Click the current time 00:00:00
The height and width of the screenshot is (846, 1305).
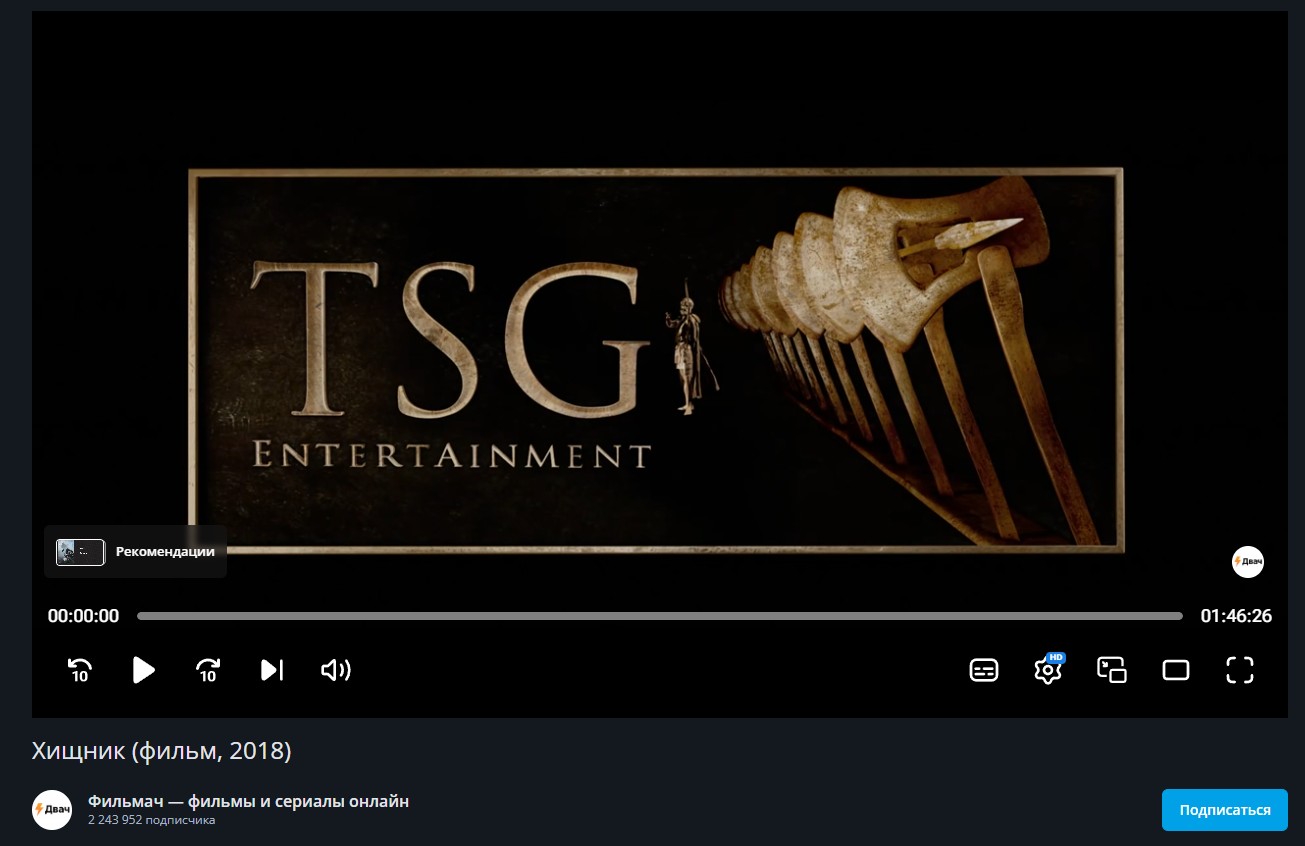83,616
